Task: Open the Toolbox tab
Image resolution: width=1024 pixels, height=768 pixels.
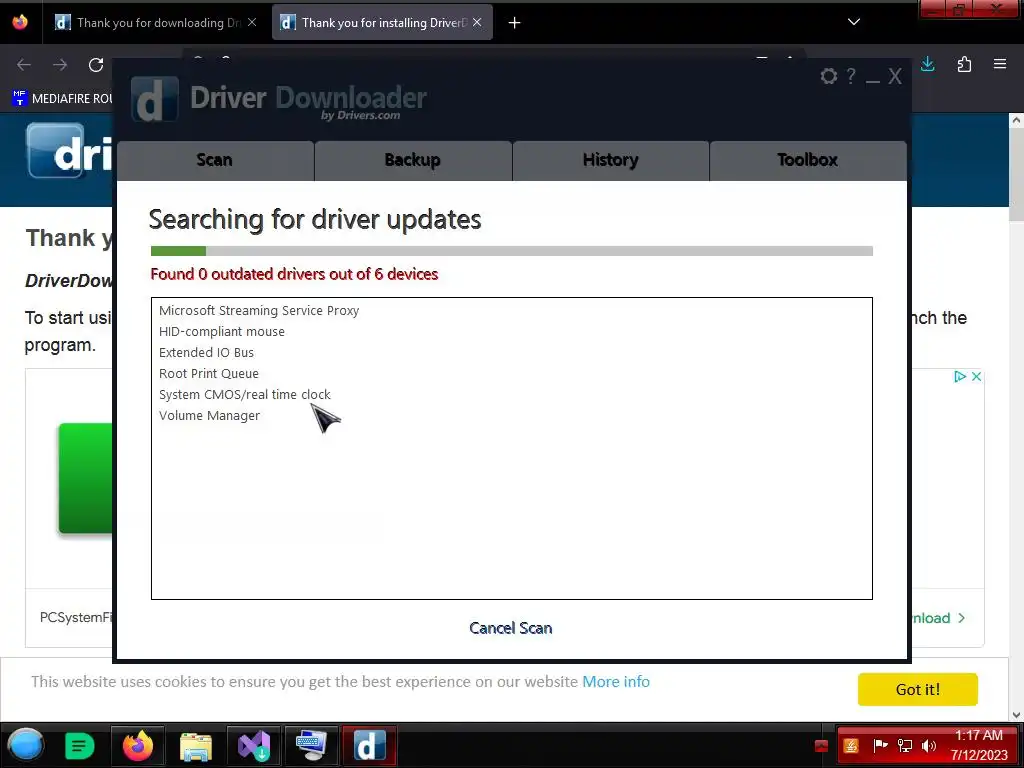Action: coord(808,160)
